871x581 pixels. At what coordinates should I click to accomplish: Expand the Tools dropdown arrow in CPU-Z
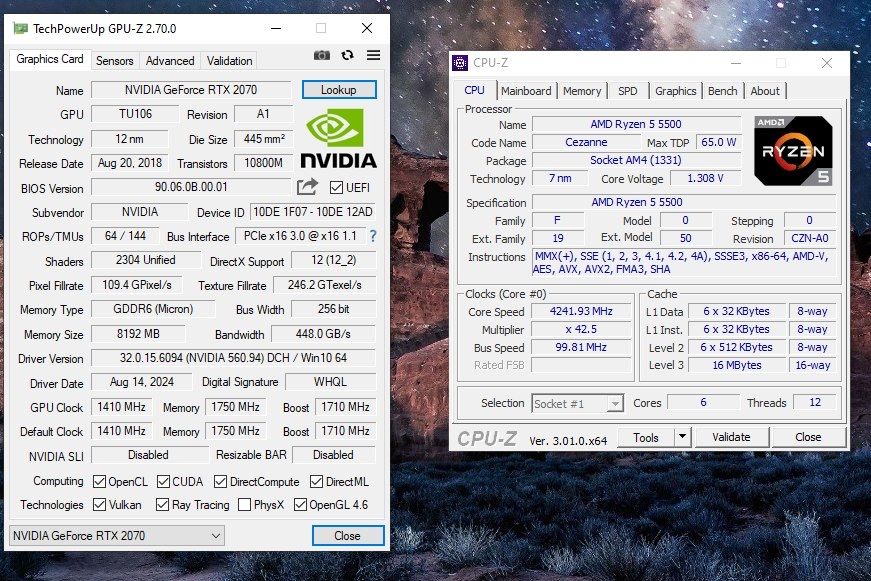(683, 437)
